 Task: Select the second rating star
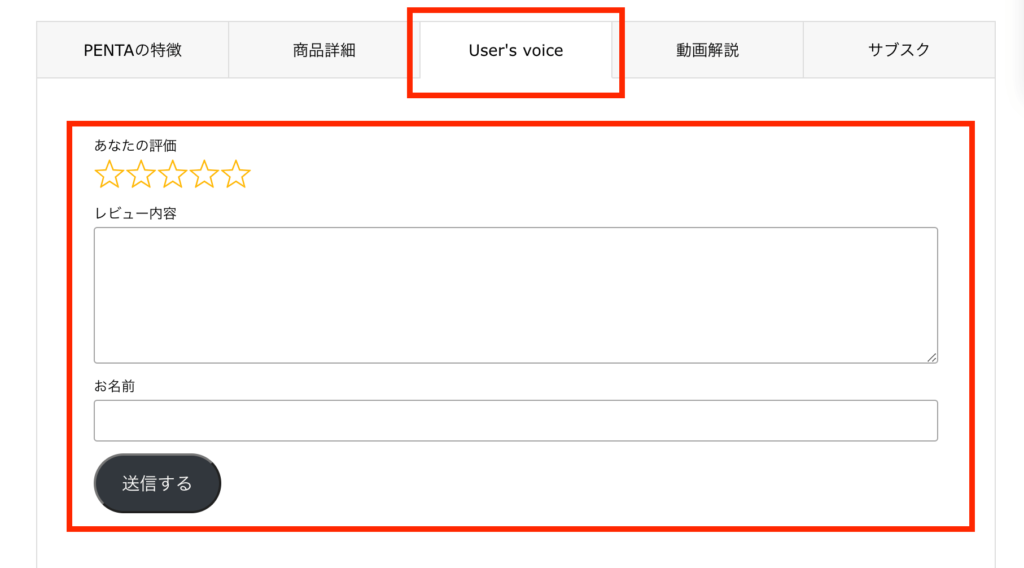tap(141, 174)
